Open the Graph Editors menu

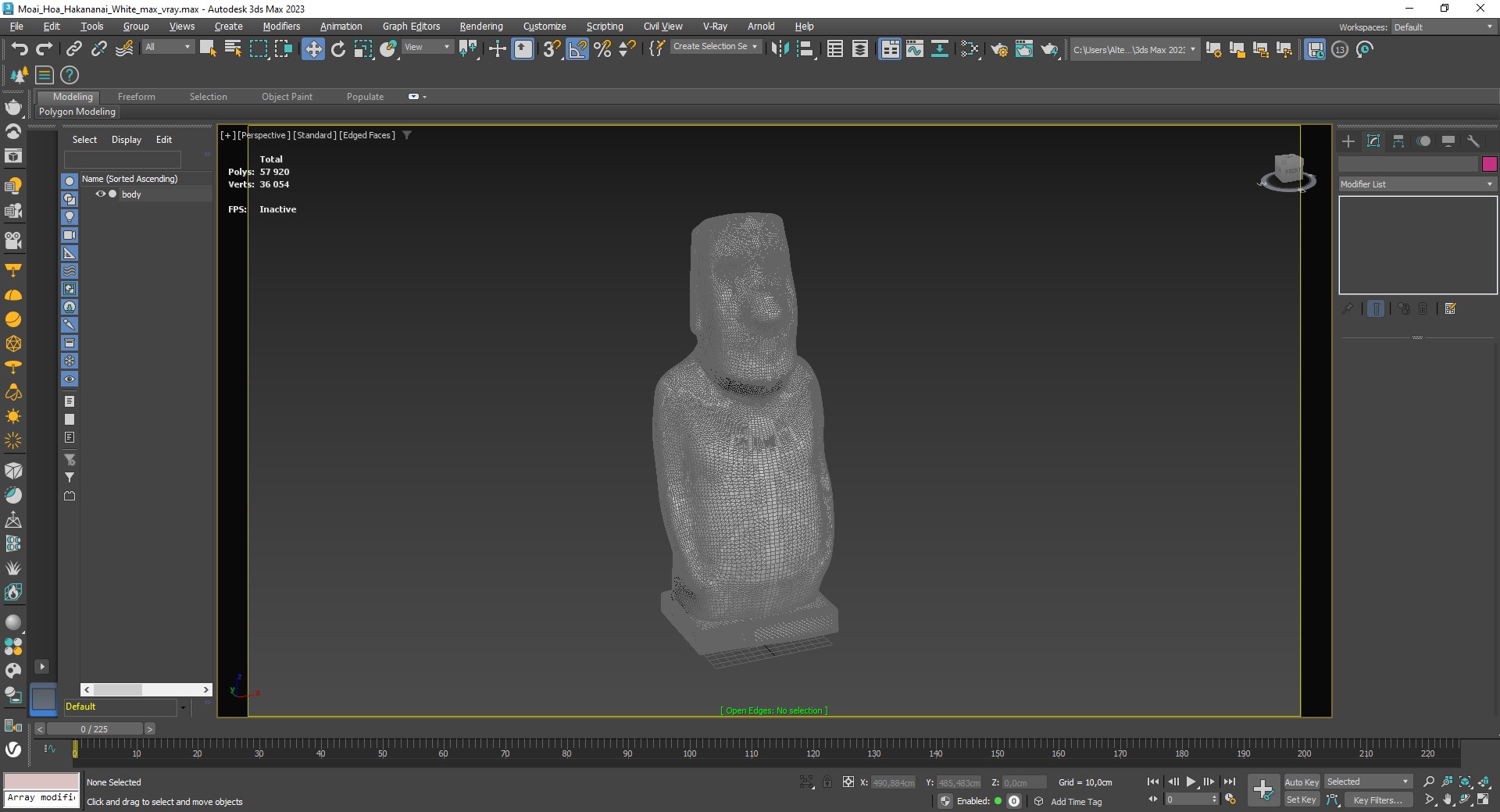(411, 26)
